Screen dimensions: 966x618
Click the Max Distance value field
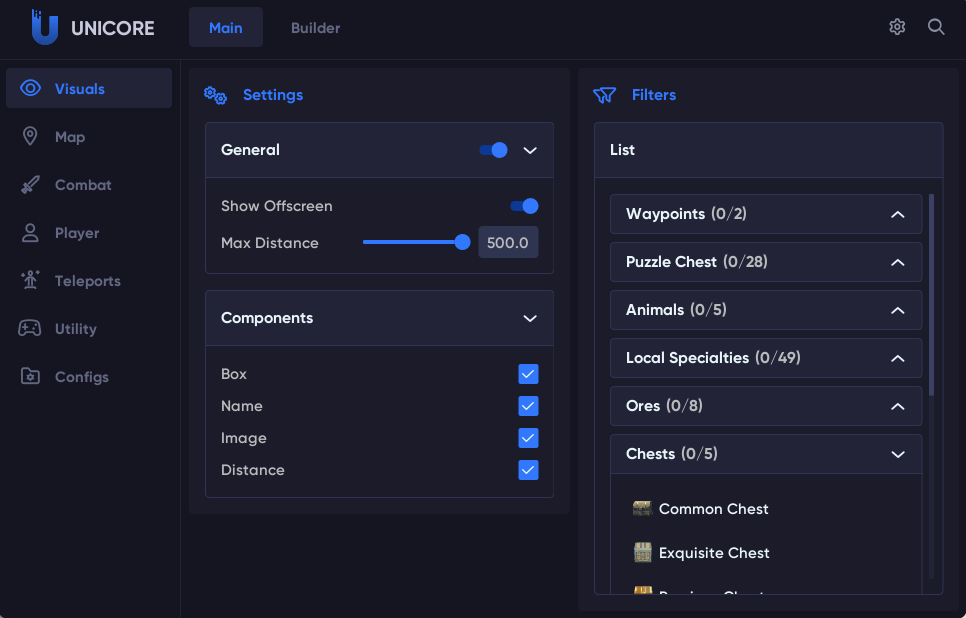pos(508,243)
